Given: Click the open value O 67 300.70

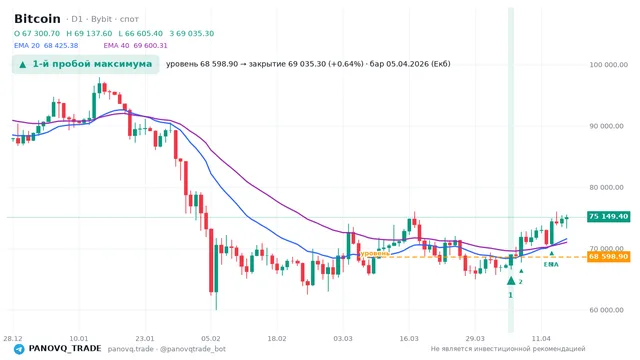Looking at the screenshot, I should click(37, 33).
